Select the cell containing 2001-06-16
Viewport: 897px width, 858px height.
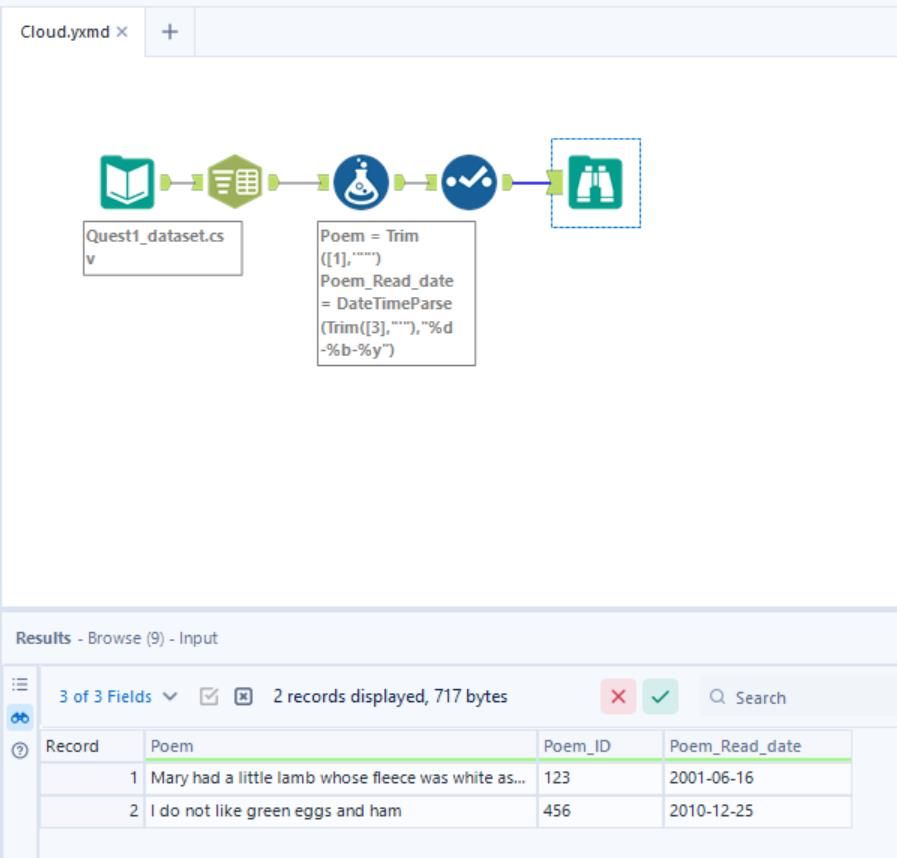(756, 777)
